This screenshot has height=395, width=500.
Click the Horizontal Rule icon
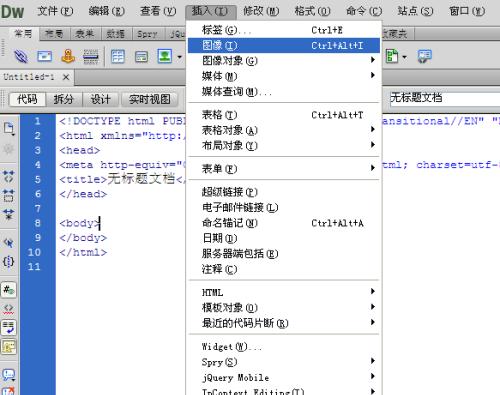(x=91, y=56)
